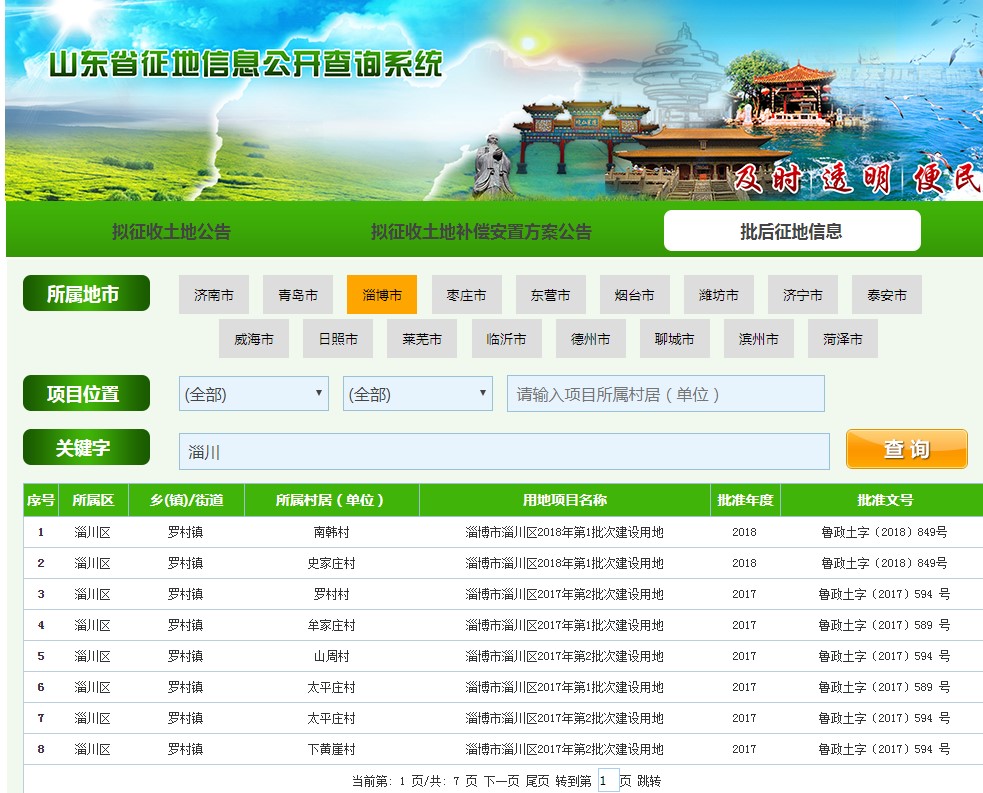Viewport: 983px width, 793px height.
Task: Open the 拟征收土地公告 tab
Action: 171,232
